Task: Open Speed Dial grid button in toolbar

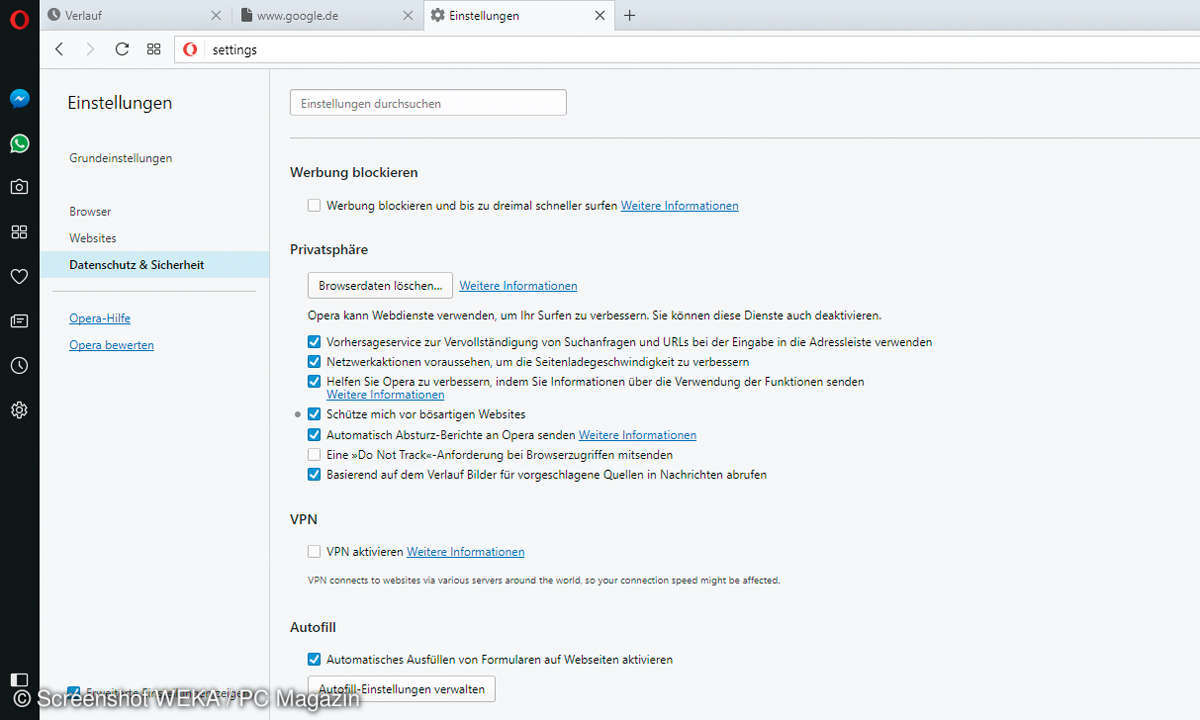Action: [x=153, y=49]
